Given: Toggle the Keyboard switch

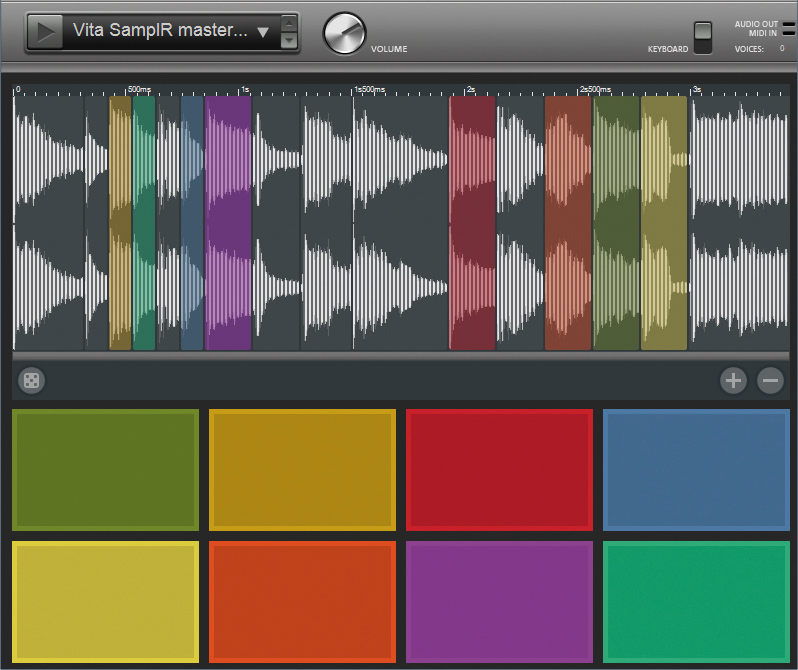Looking at the screenshot, I should click(x=703, y=37).
